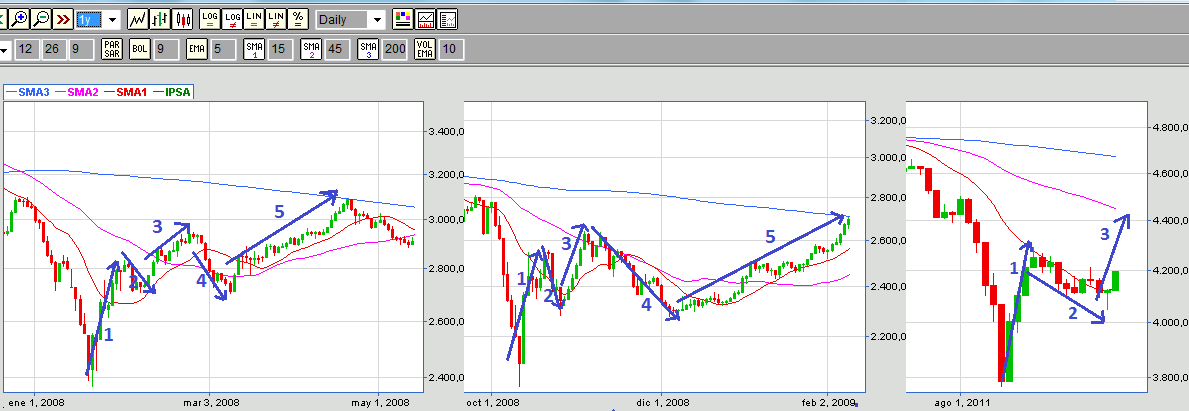Select LOG scale with equal sign

click(x=210, y=19)
